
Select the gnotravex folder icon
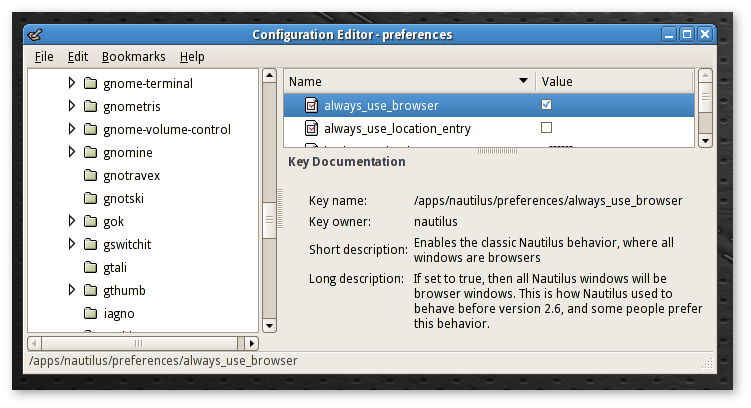coord(91,175)
